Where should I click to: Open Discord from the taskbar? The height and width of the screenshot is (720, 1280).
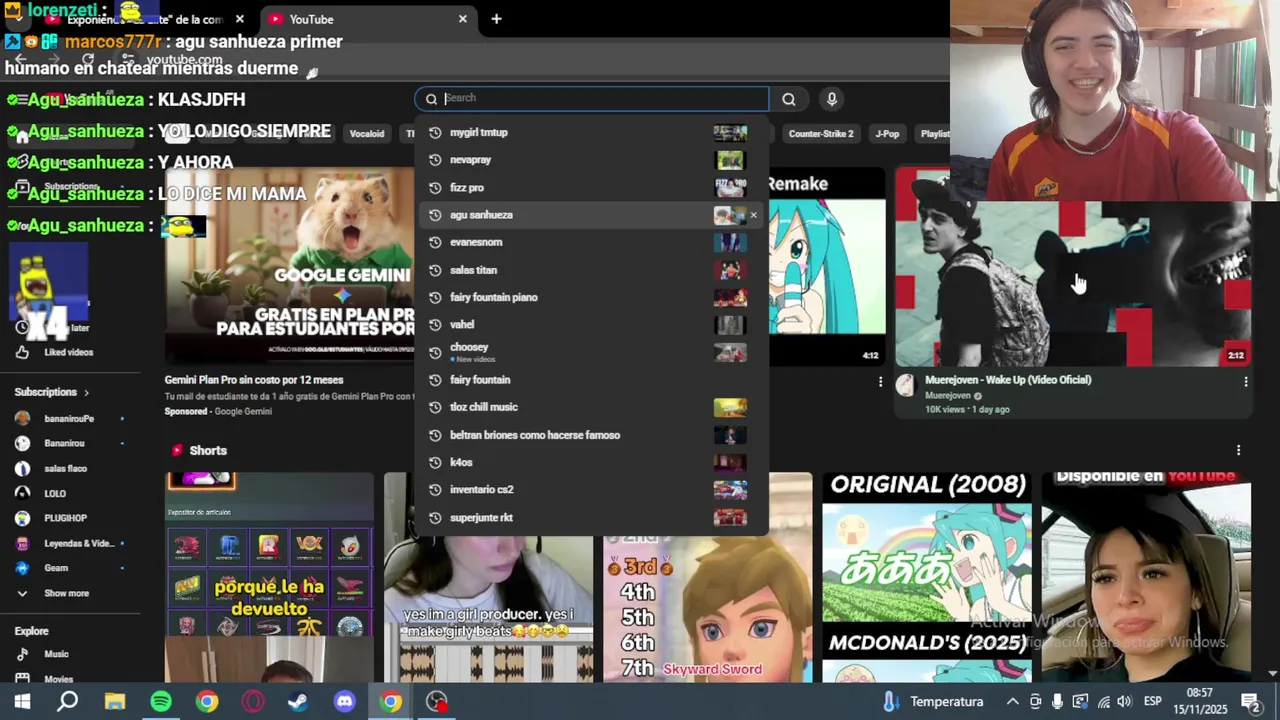[345, 702]
